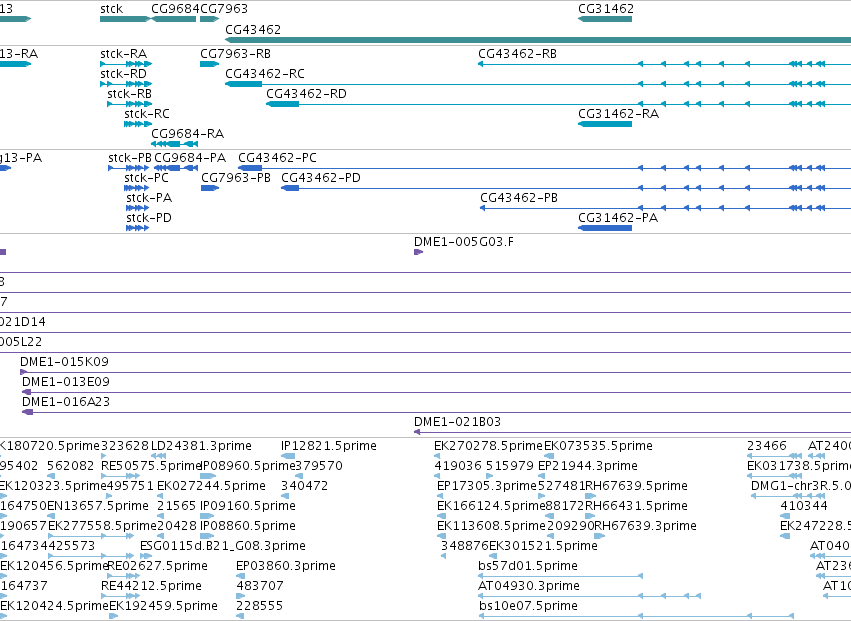851x621 pixels.
Task: Select EST IP08860.5prime
Action: [x=248, y=527]
